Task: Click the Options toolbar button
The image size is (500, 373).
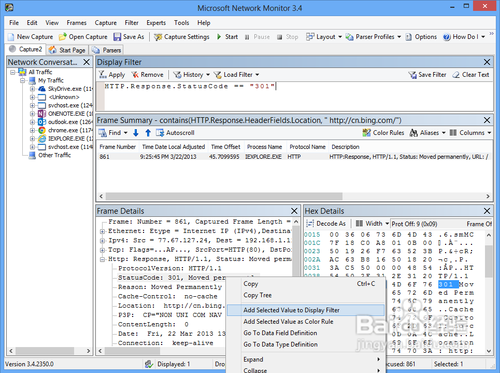Action: (x=421, y=37)
